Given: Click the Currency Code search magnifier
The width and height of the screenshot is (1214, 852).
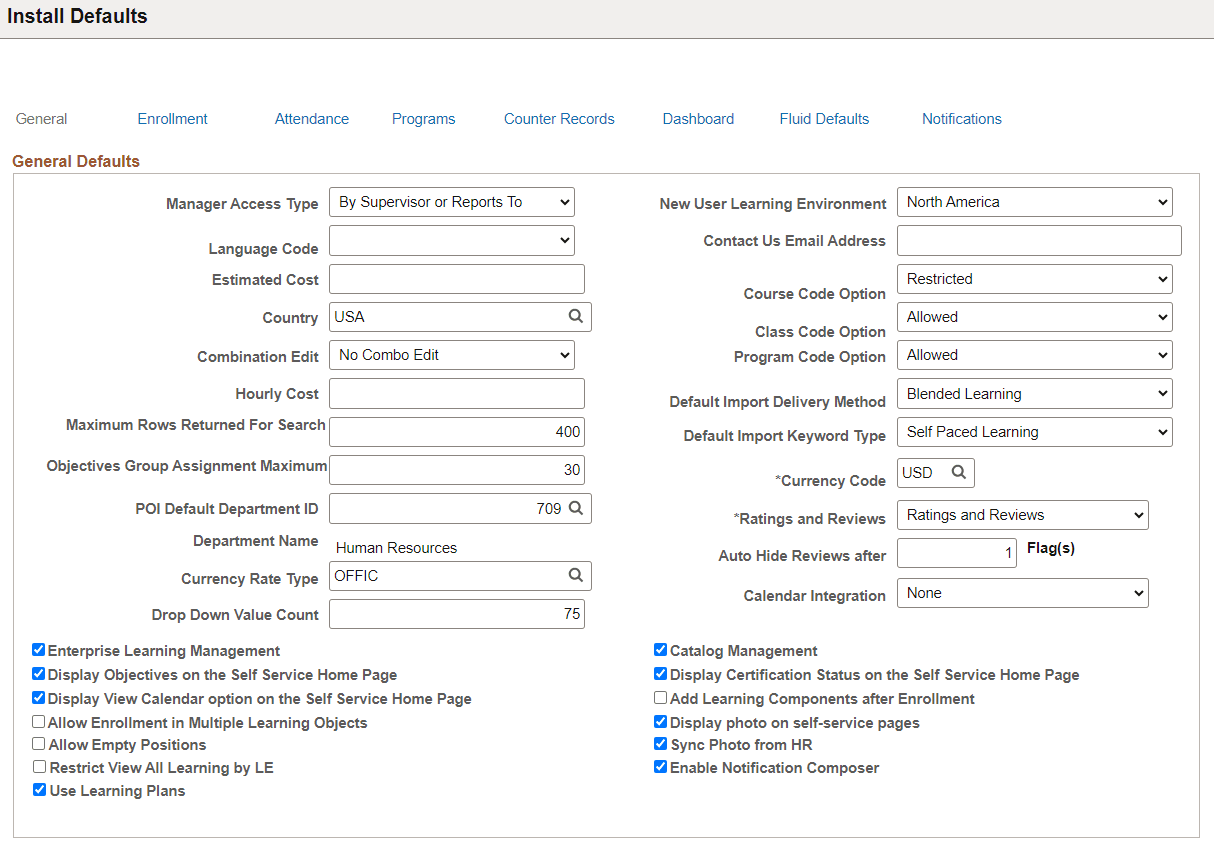Looking at the screenshot, I should (x=958, y=472).
